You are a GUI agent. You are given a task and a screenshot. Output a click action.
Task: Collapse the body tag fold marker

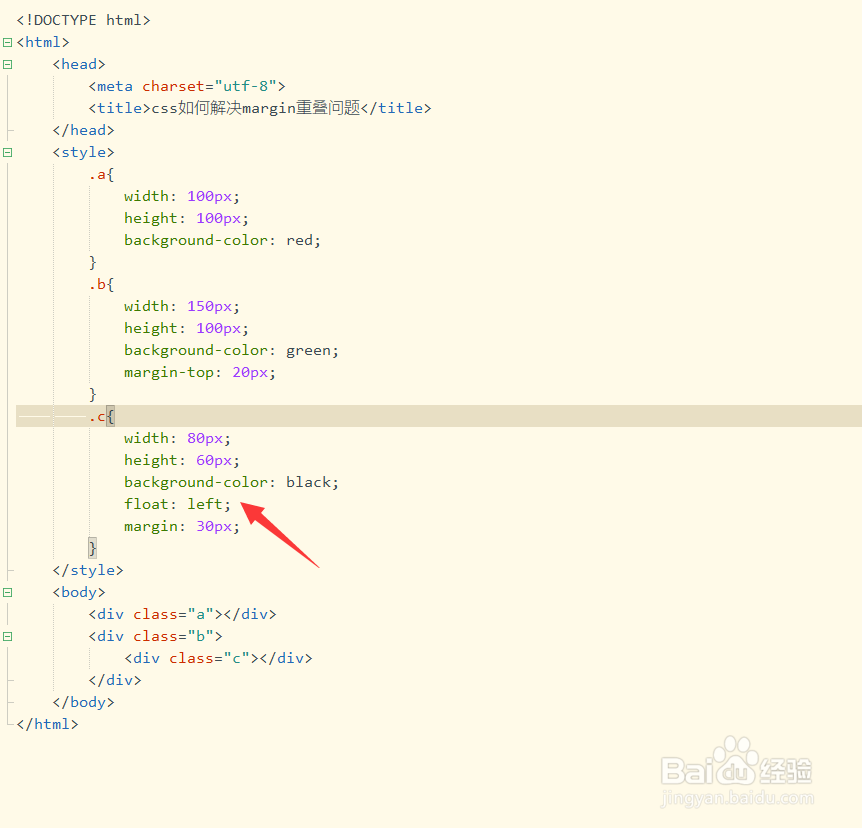point(7,592)
